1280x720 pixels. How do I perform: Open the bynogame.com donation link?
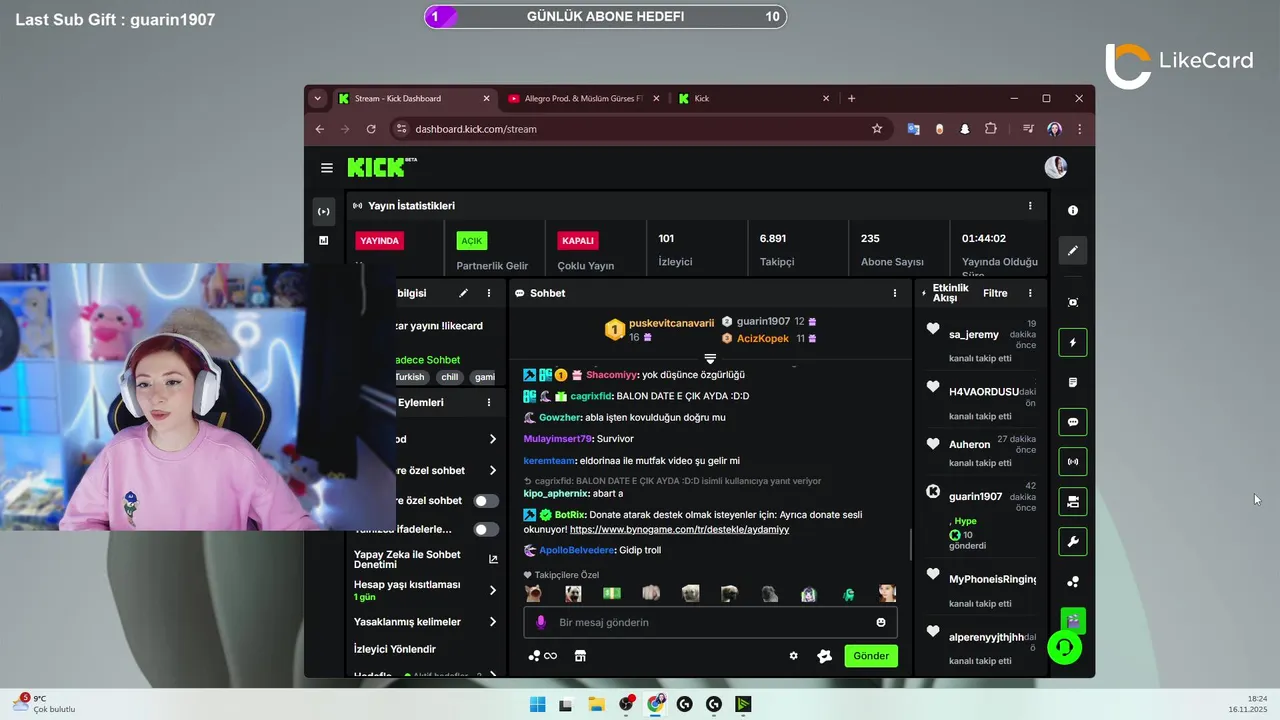click(x=679, y=529)
